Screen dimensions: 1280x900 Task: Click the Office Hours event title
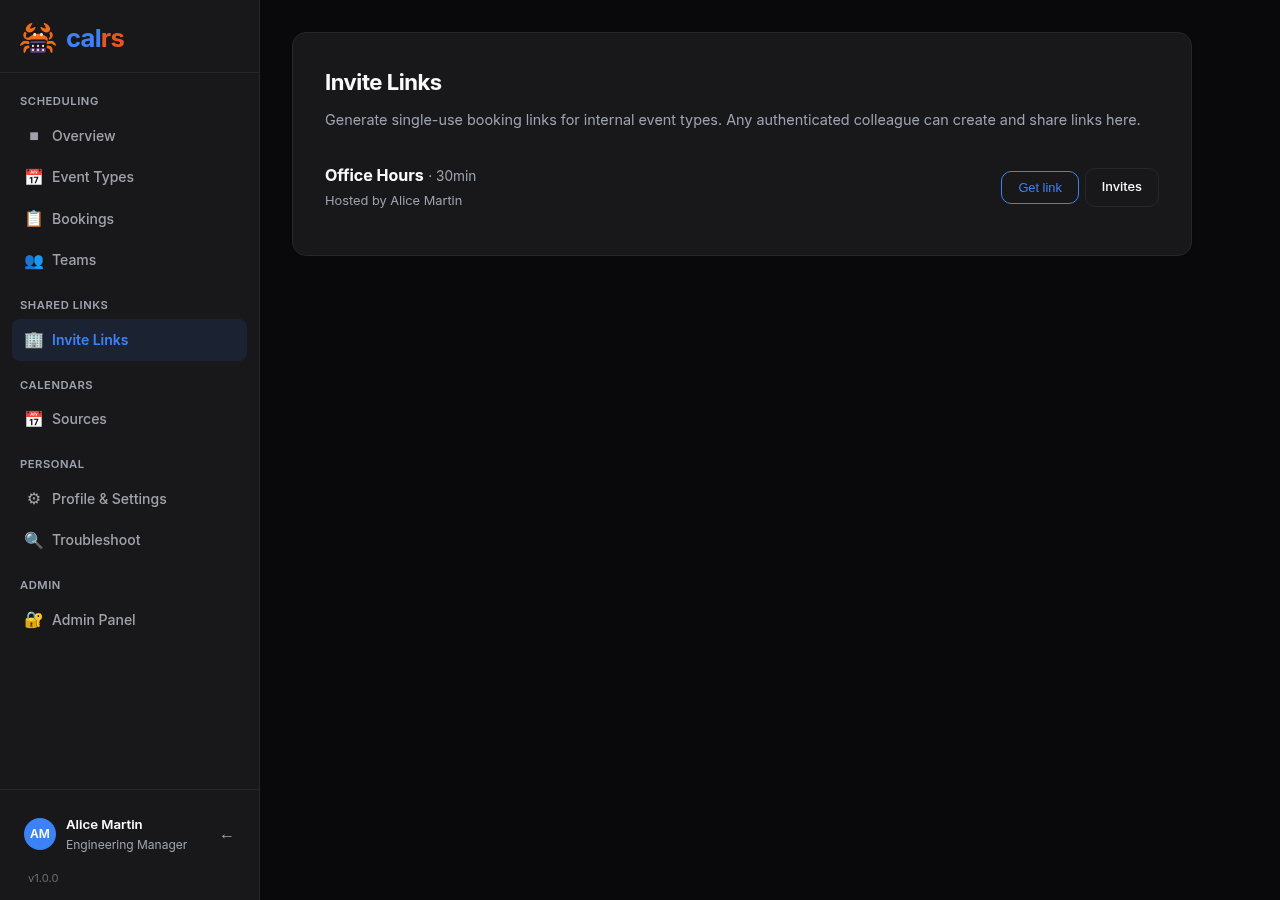pos(374,175)
